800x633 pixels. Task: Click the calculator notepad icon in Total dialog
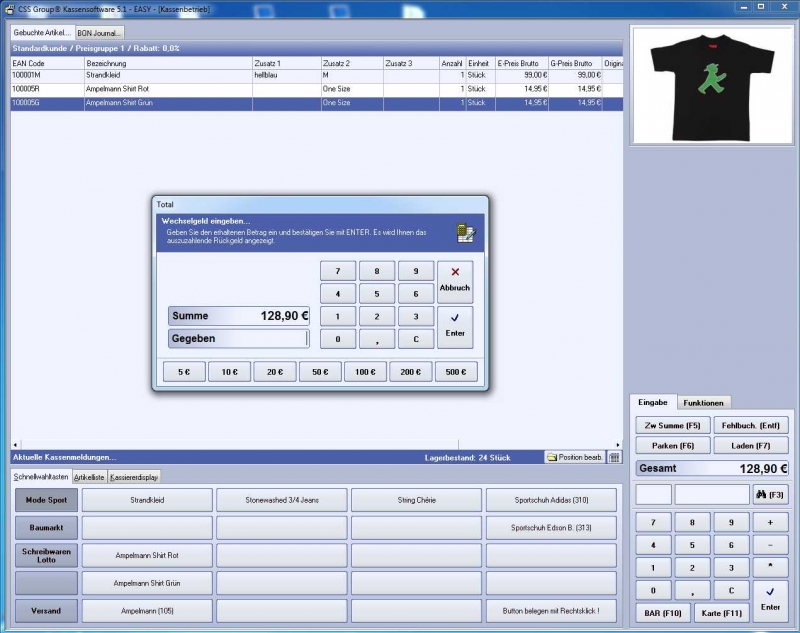click(466, 233)
